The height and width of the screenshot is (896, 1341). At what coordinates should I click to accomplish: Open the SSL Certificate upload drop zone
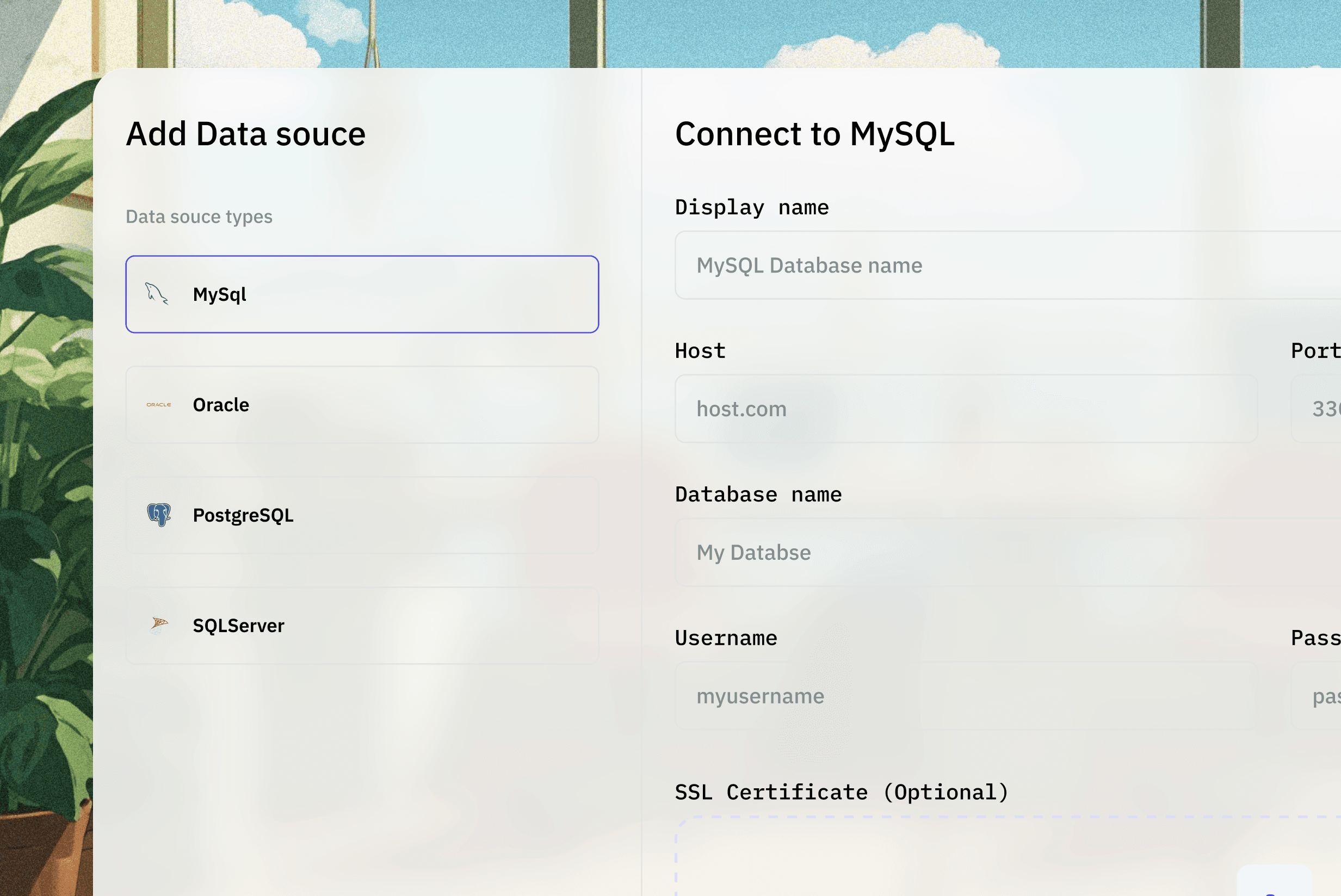click(1005, 857)
